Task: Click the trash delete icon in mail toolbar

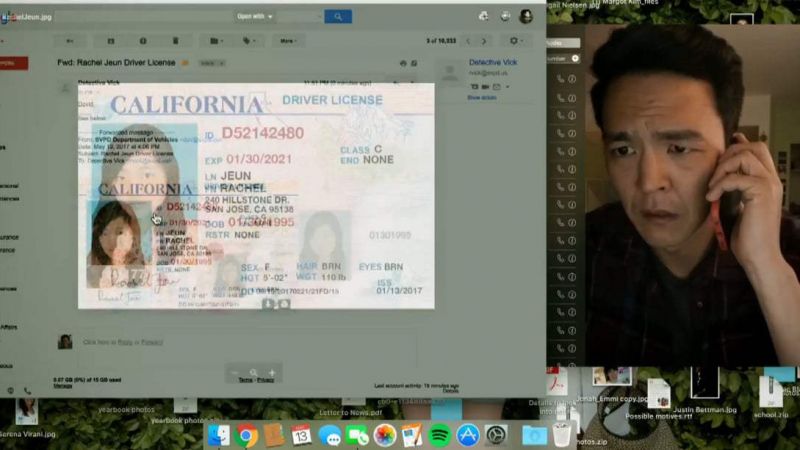Action: [x=175, y=41]
